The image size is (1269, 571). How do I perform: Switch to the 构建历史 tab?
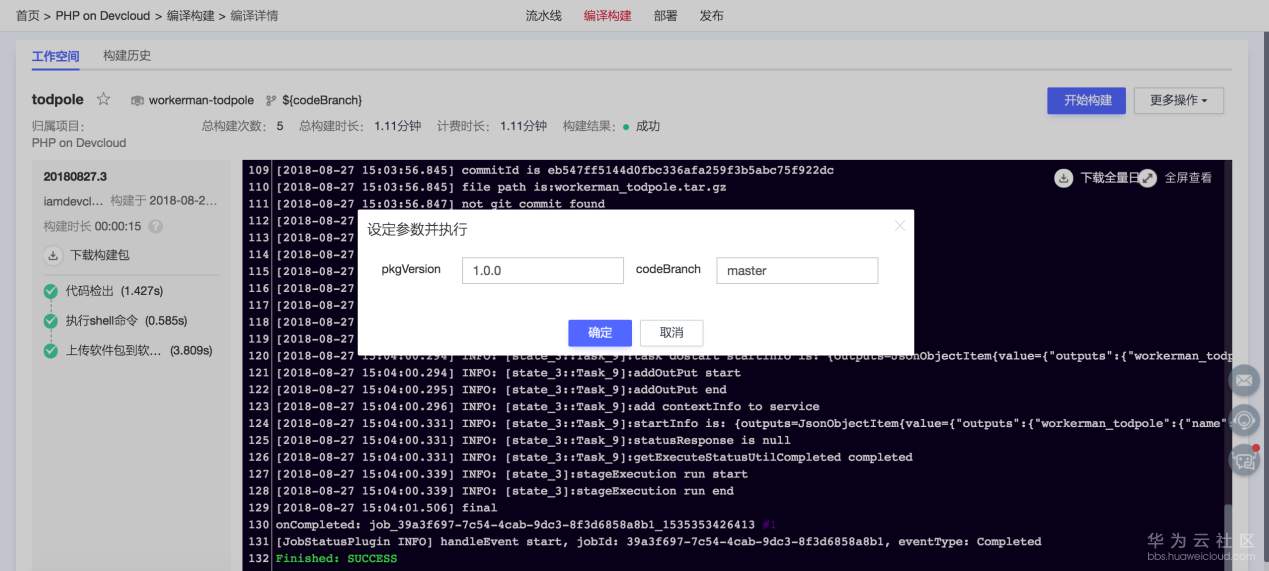tap(127, 56)
